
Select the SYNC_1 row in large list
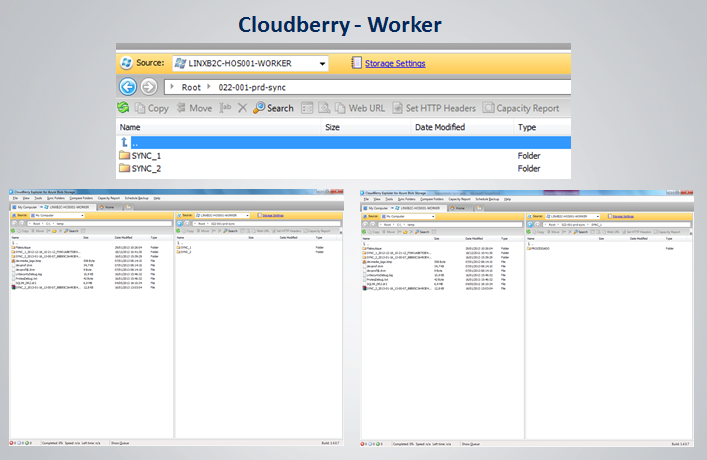click(x=344, y=156)
